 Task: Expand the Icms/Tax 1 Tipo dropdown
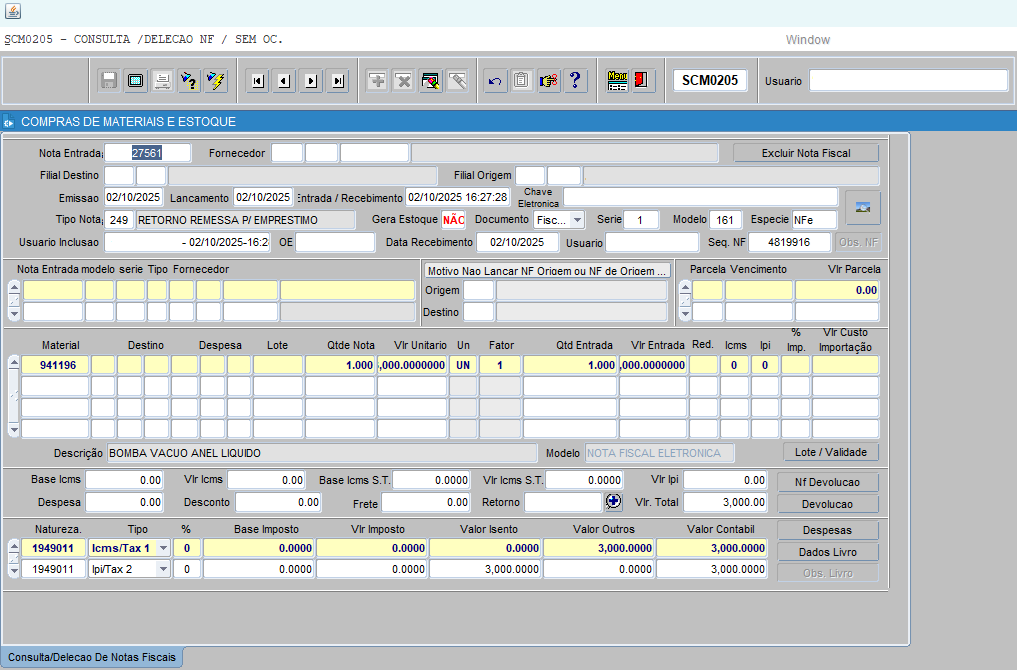coord(162,548)
